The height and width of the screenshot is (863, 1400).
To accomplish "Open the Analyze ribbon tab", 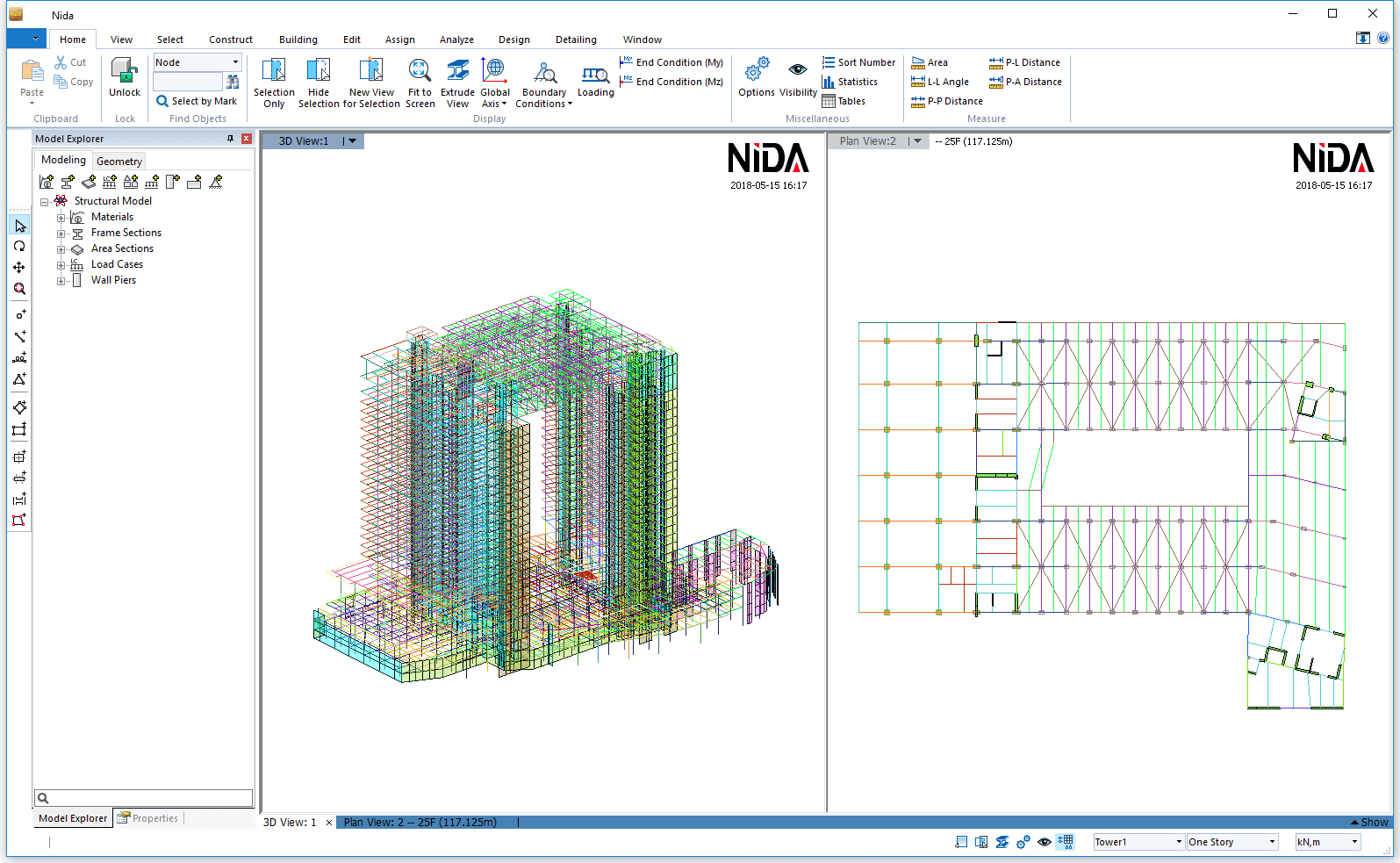I will [456, 40].
